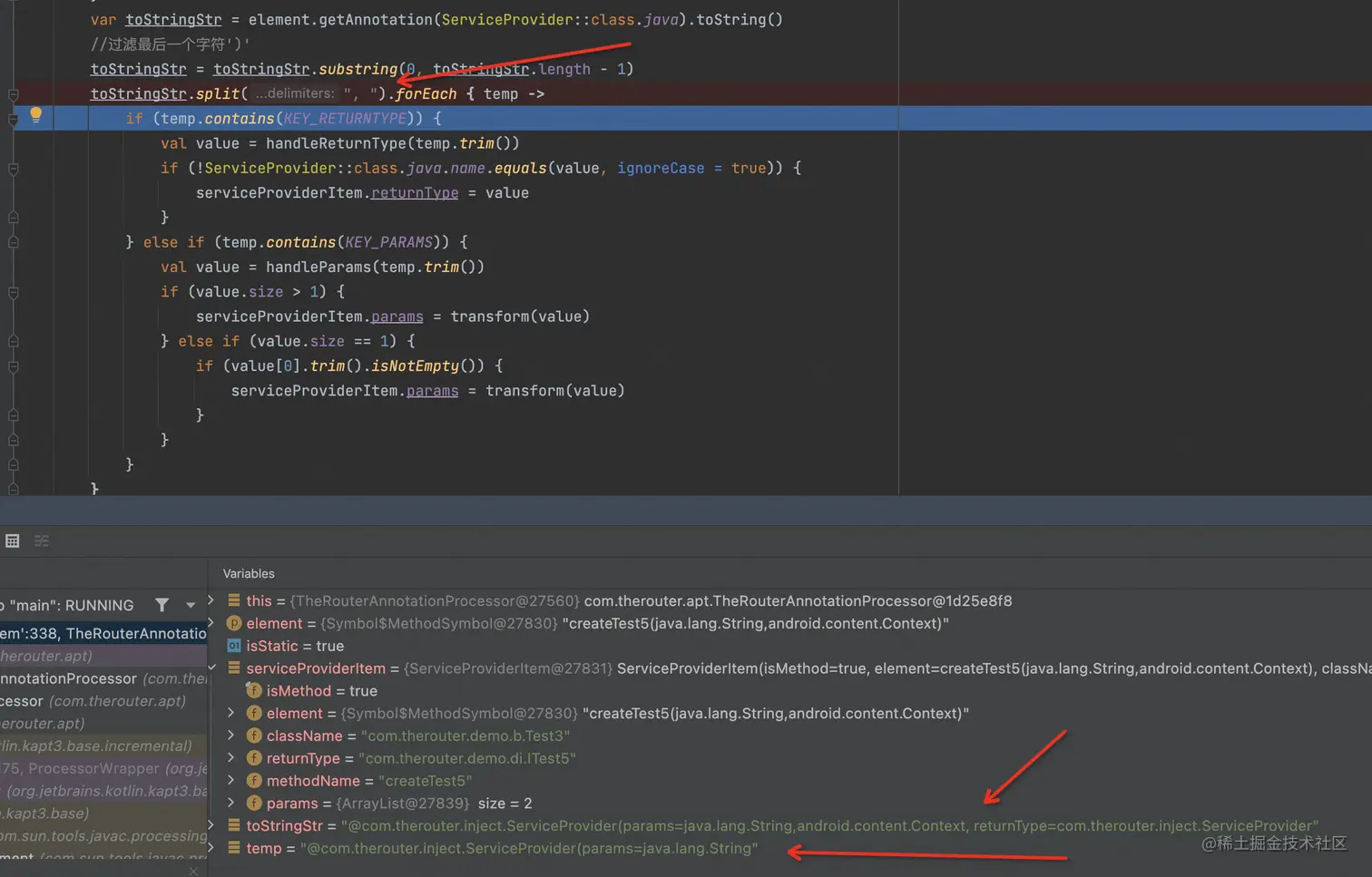
Task: Click the yellow lightbulb quick-fix icon
Action: tap(35, 114)
